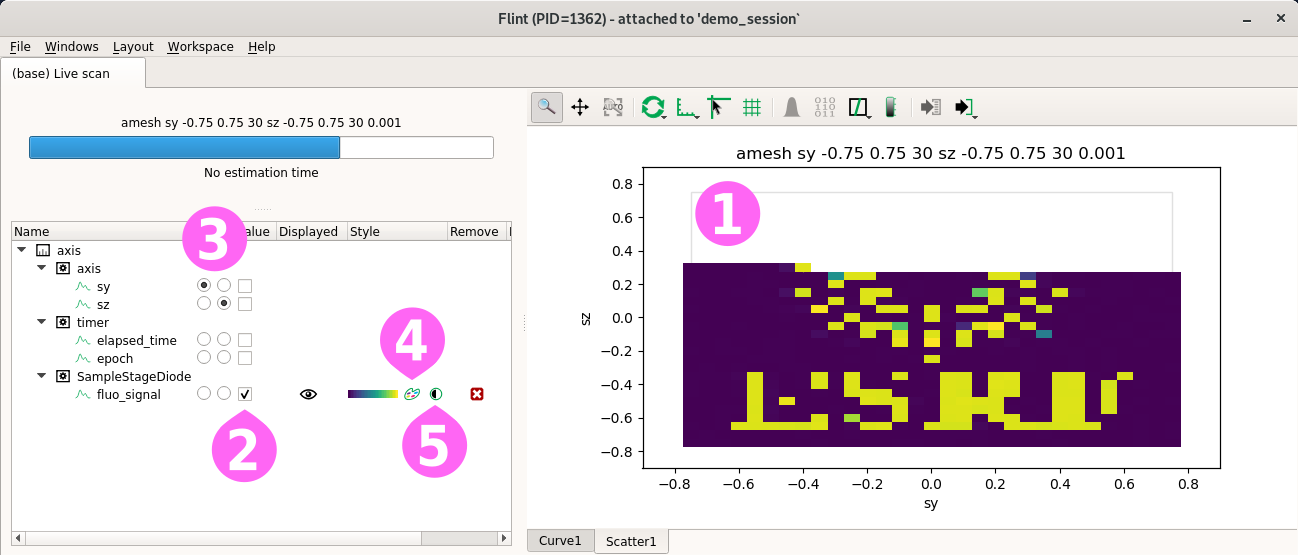Toggle the green grid icon
This screenshot has height=555, width=1298.
753,106
